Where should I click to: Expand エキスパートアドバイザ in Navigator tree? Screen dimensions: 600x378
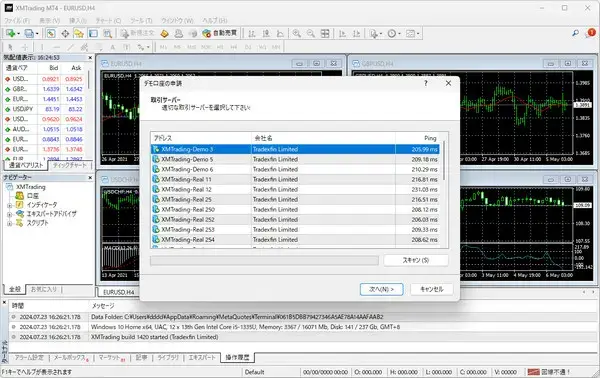pyautogui.click(x=10, y=215)
